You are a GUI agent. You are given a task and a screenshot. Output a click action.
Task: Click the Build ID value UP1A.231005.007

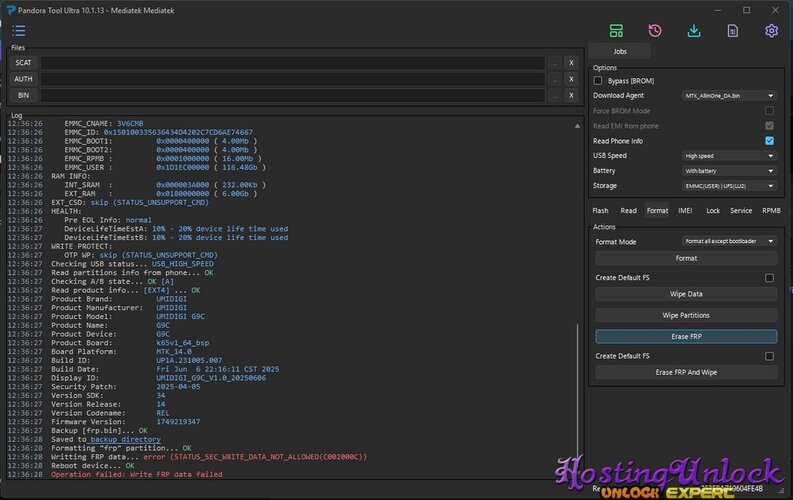click(x=189, y=360)
